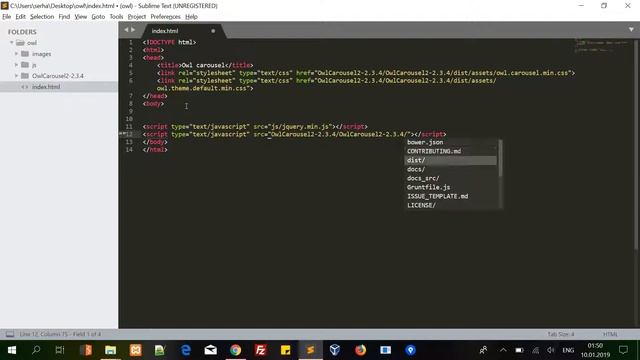The width and height of the screenshot is (640, 360).
Task: Open the notification center icon
Action: pyautogui.click(x=623, y=350)
